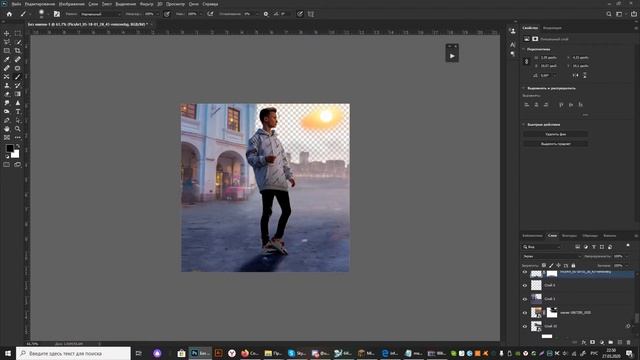Click the Search icon at top right
This screenshot has width=640, height=360.
[609, 14]
